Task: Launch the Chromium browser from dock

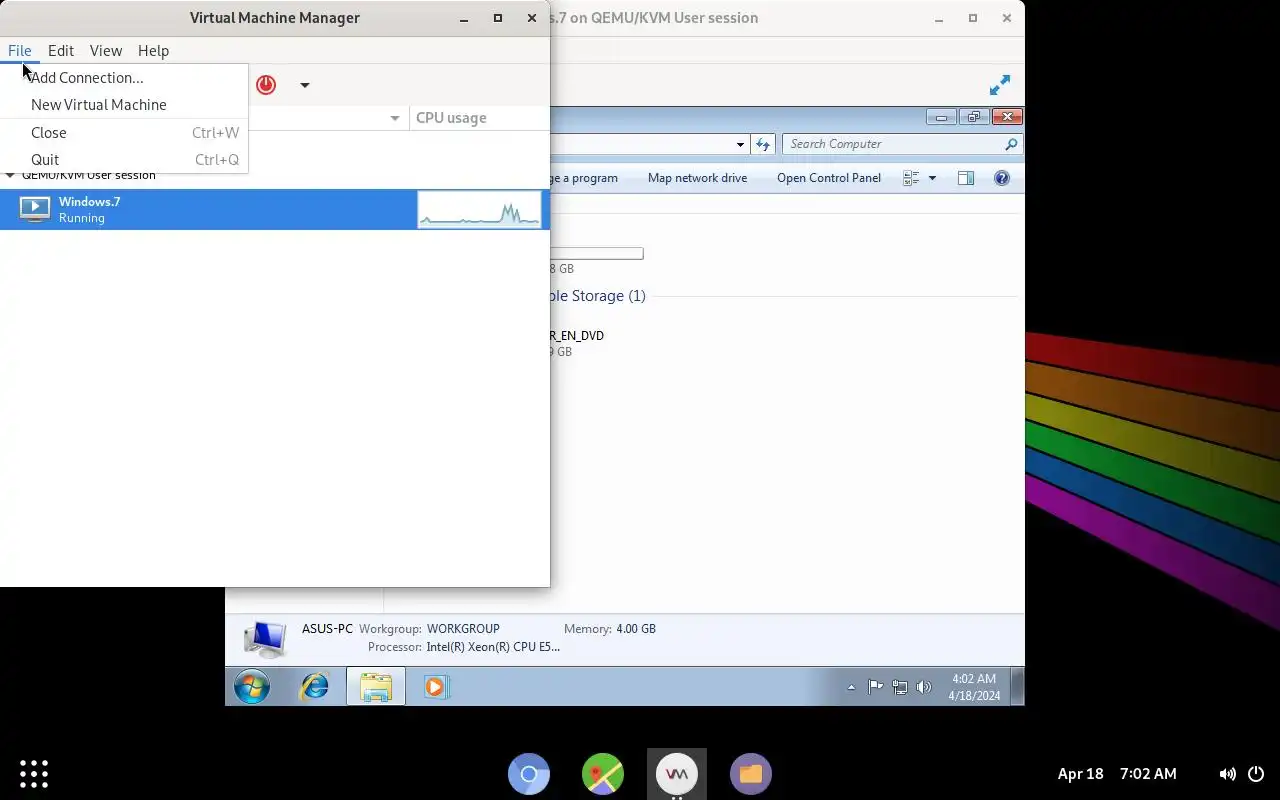Action: (x=529, y=774)
